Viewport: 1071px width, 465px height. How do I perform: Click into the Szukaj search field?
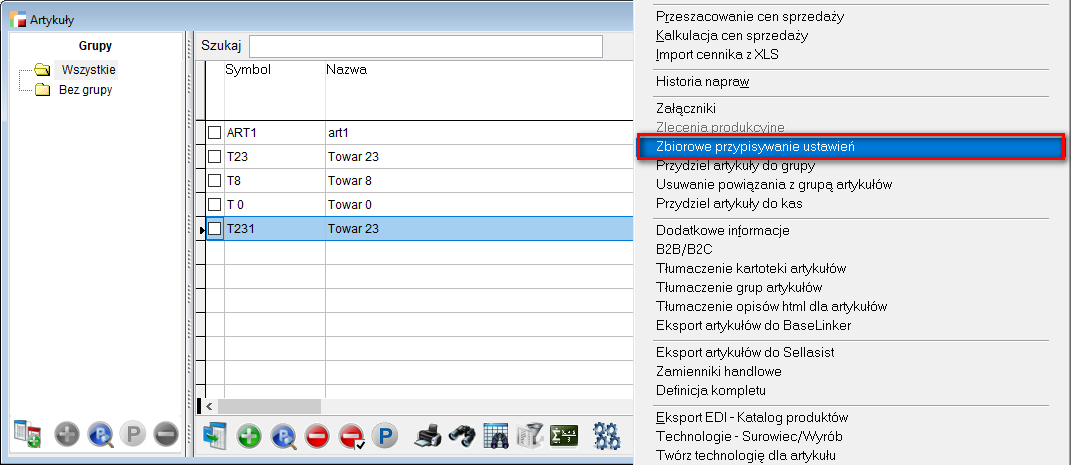(x=426, y=46)
